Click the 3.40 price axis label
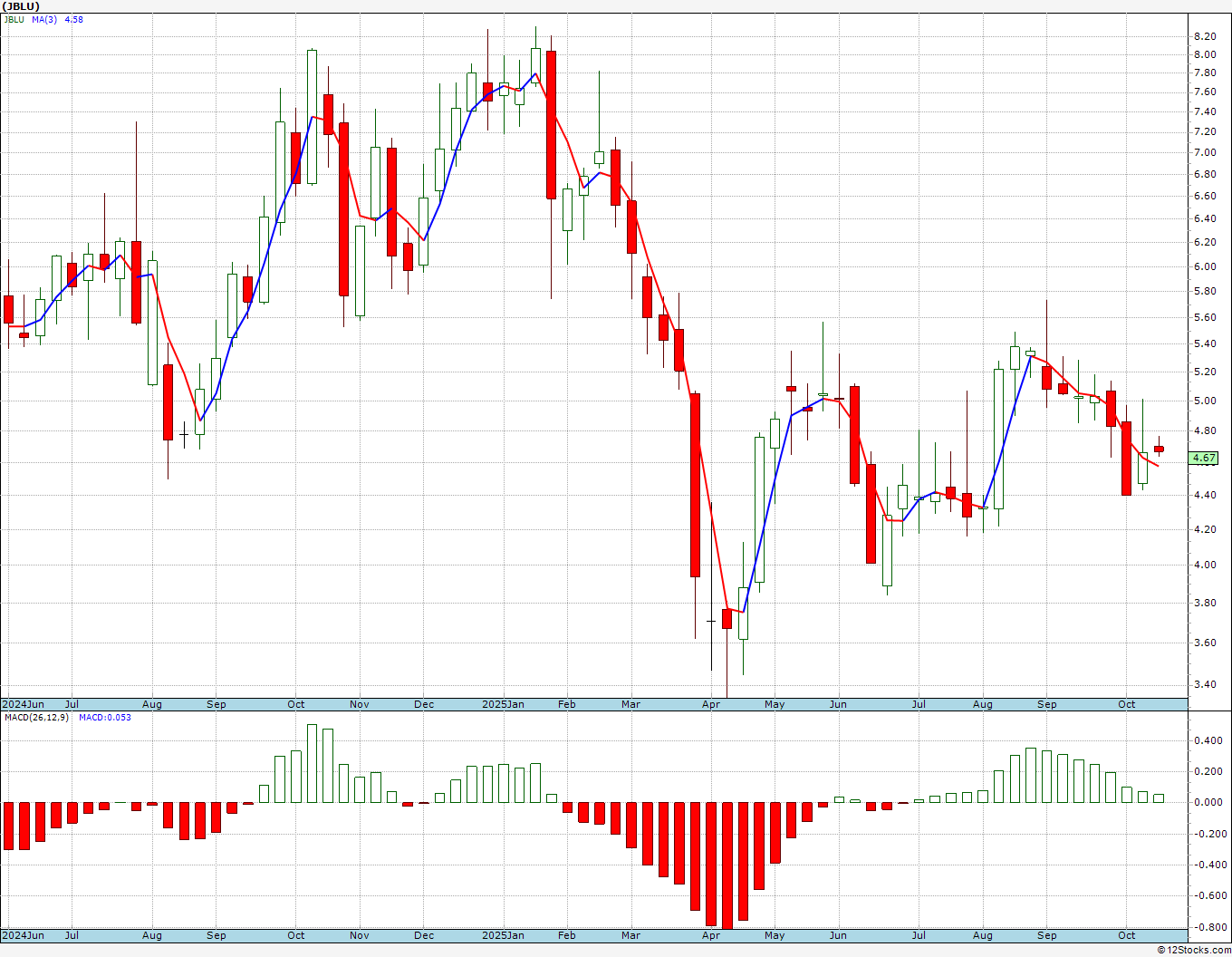The image size is (1232, 957). (x=1205, y=684)
